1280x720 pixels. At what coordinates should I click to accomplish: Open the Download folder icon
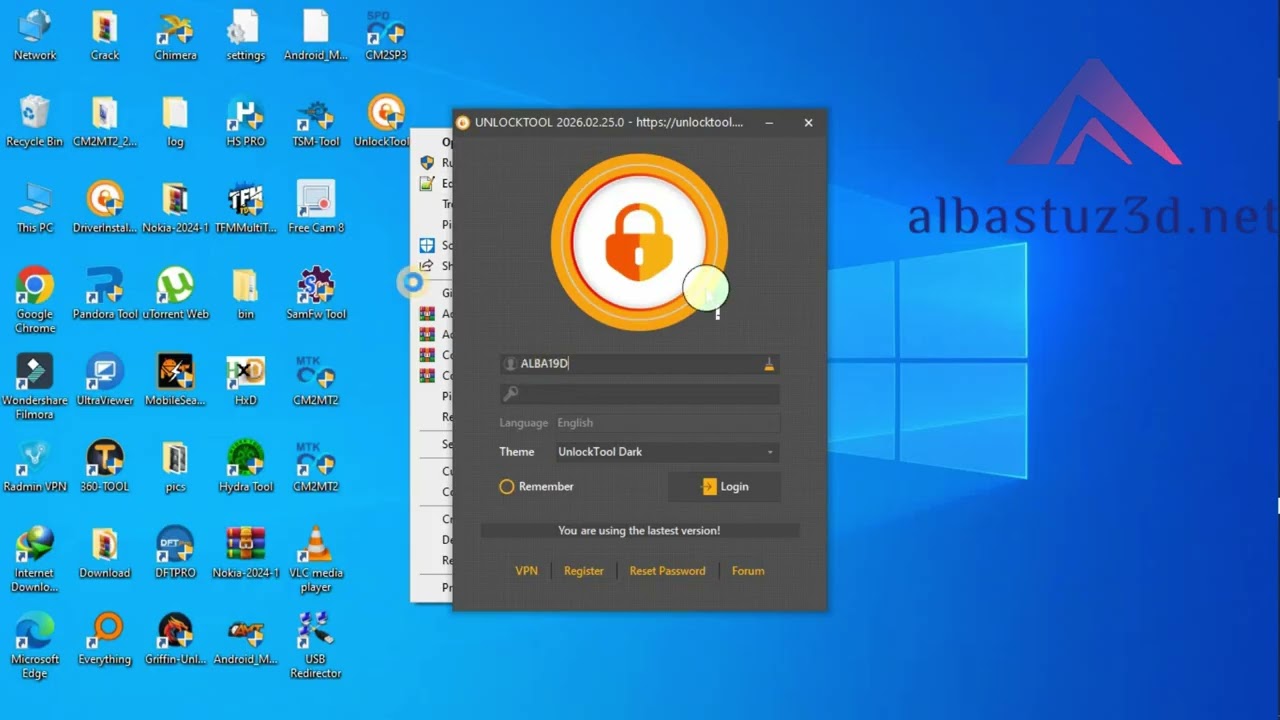(105, 552)
